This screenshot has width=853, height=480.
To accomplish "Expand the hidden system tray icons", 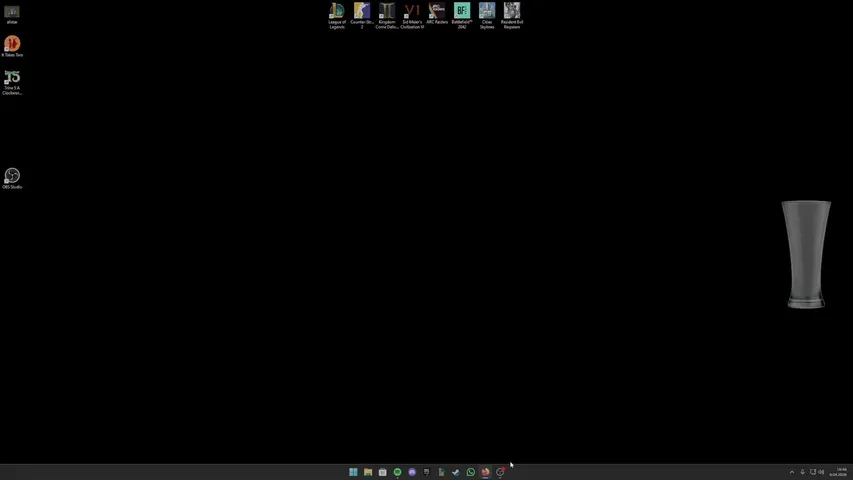I will tap(792, 472).
